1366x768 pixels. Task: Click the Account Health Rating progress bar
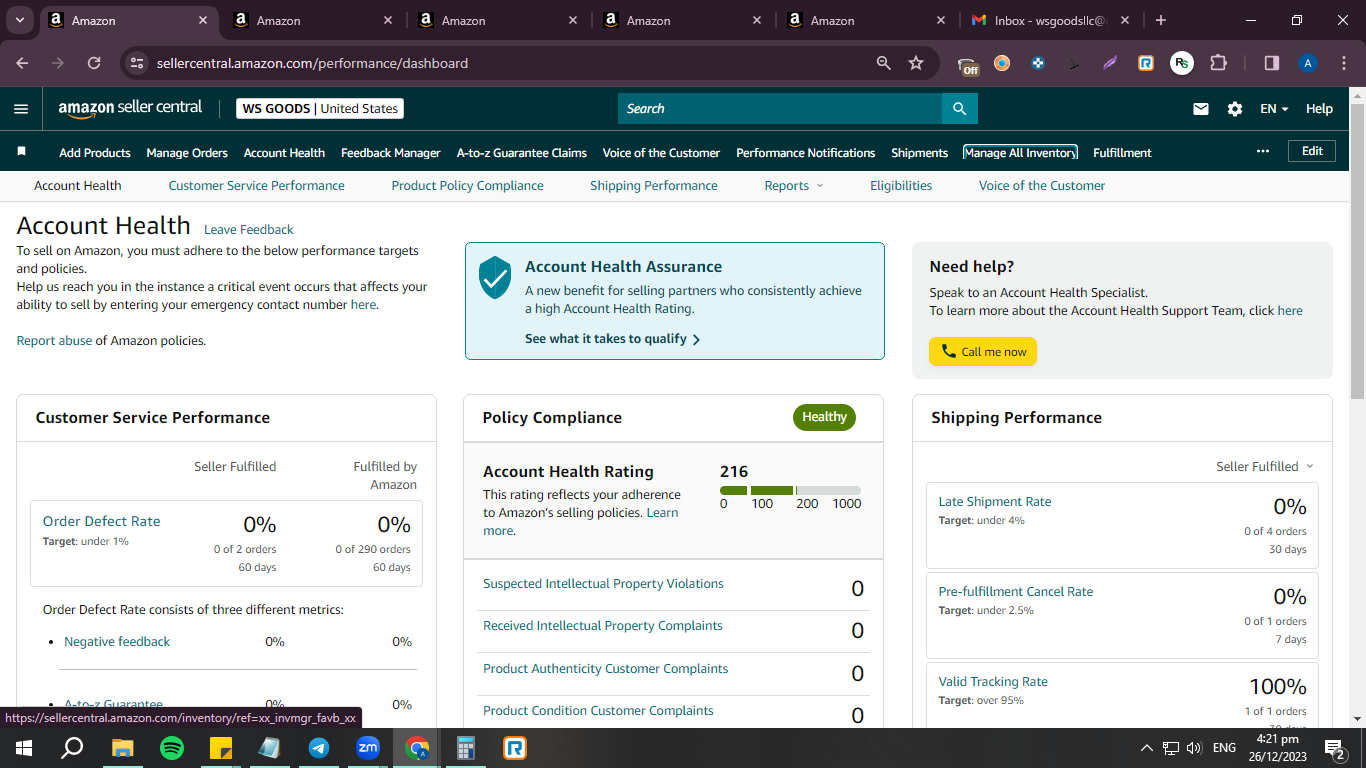(x=790, y=490)
